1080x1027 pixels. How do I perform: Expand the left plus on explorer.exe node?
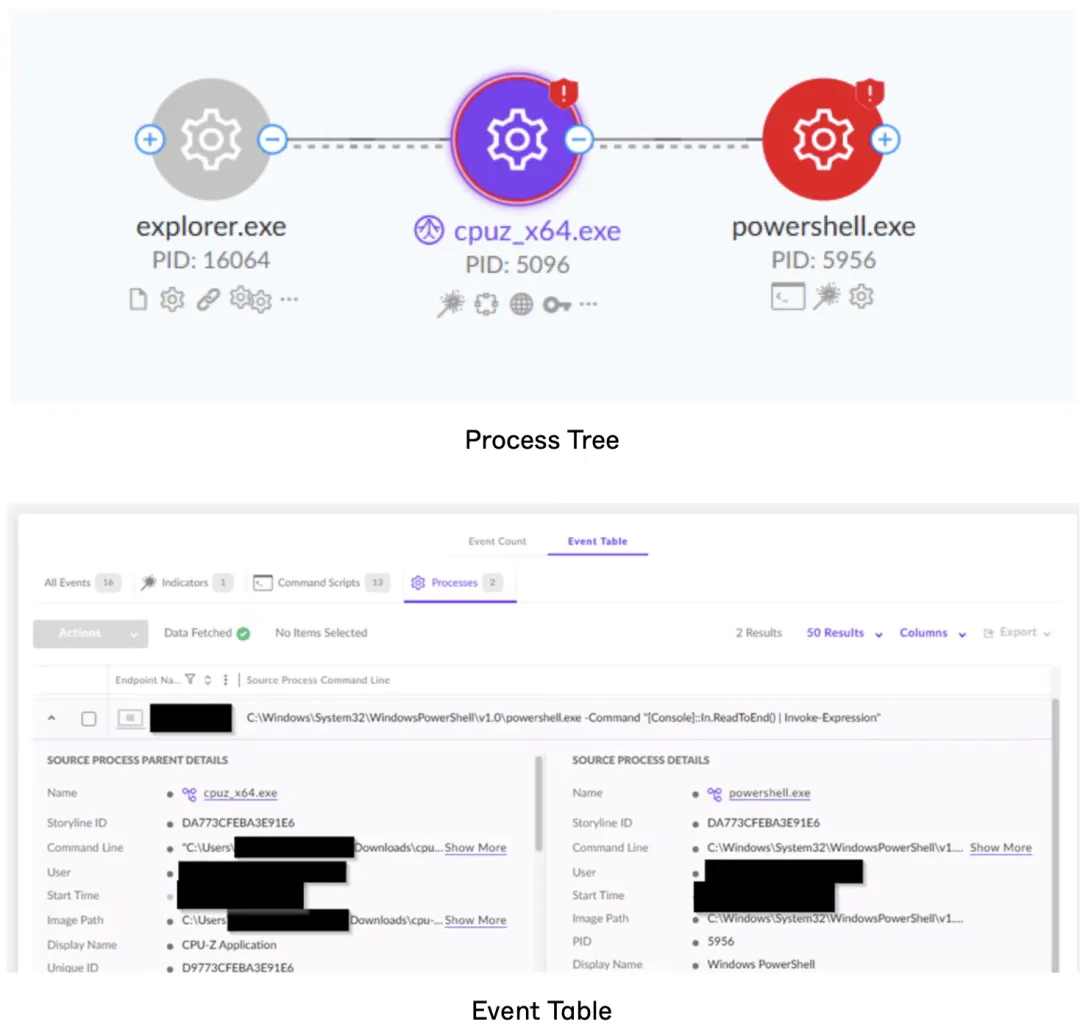(149, 139)
